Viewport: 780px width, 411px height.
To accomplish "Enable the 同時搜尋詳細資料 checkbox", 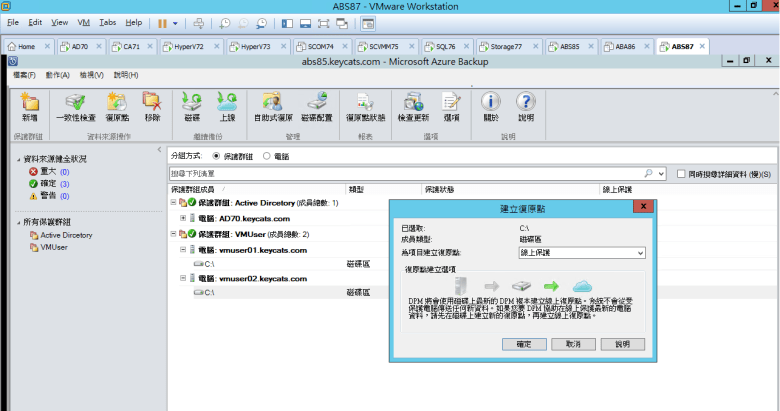I will tap(682, 174).
